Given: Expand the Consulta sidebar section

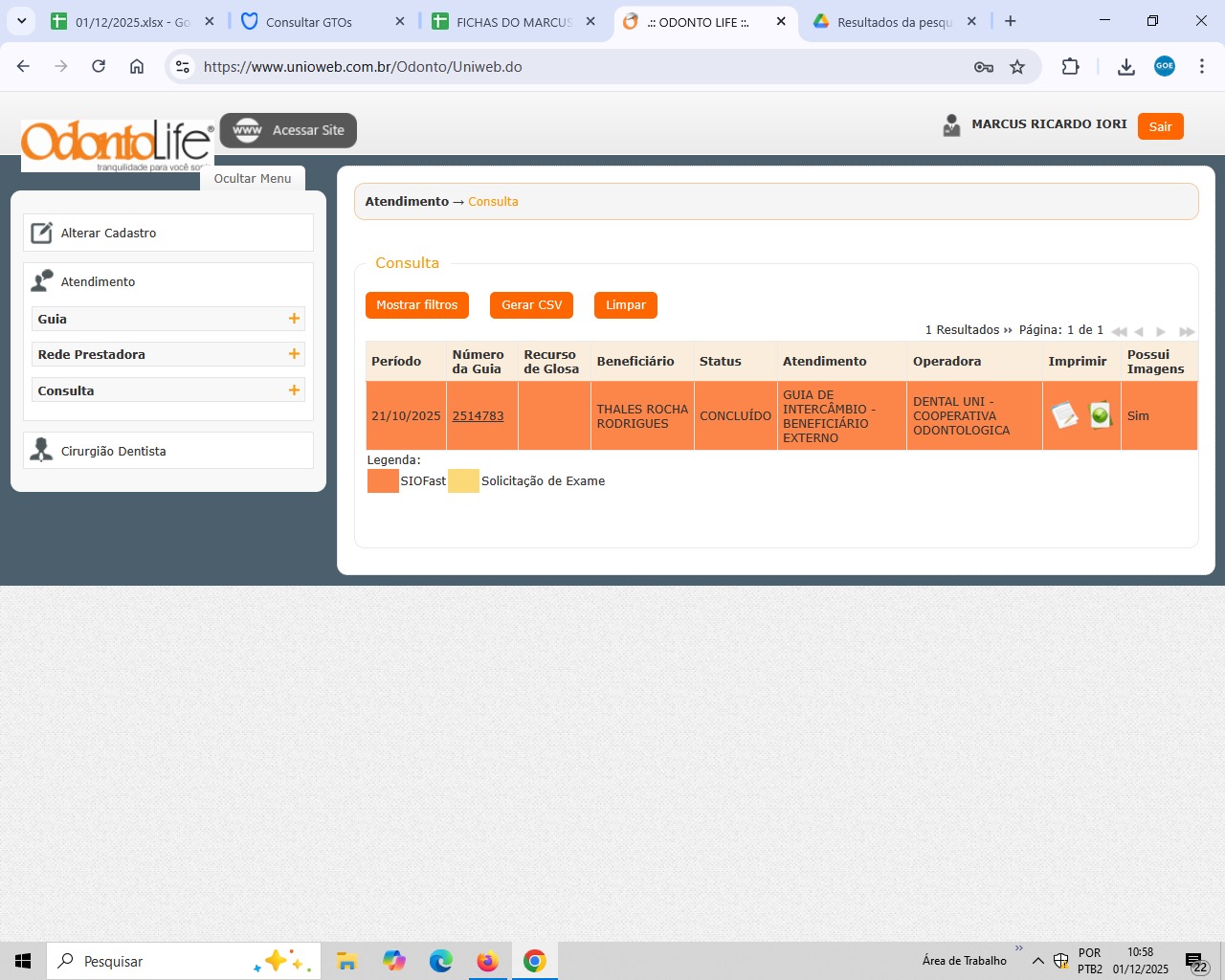Looking at the screenshot, I should click(x=294, y=390).
